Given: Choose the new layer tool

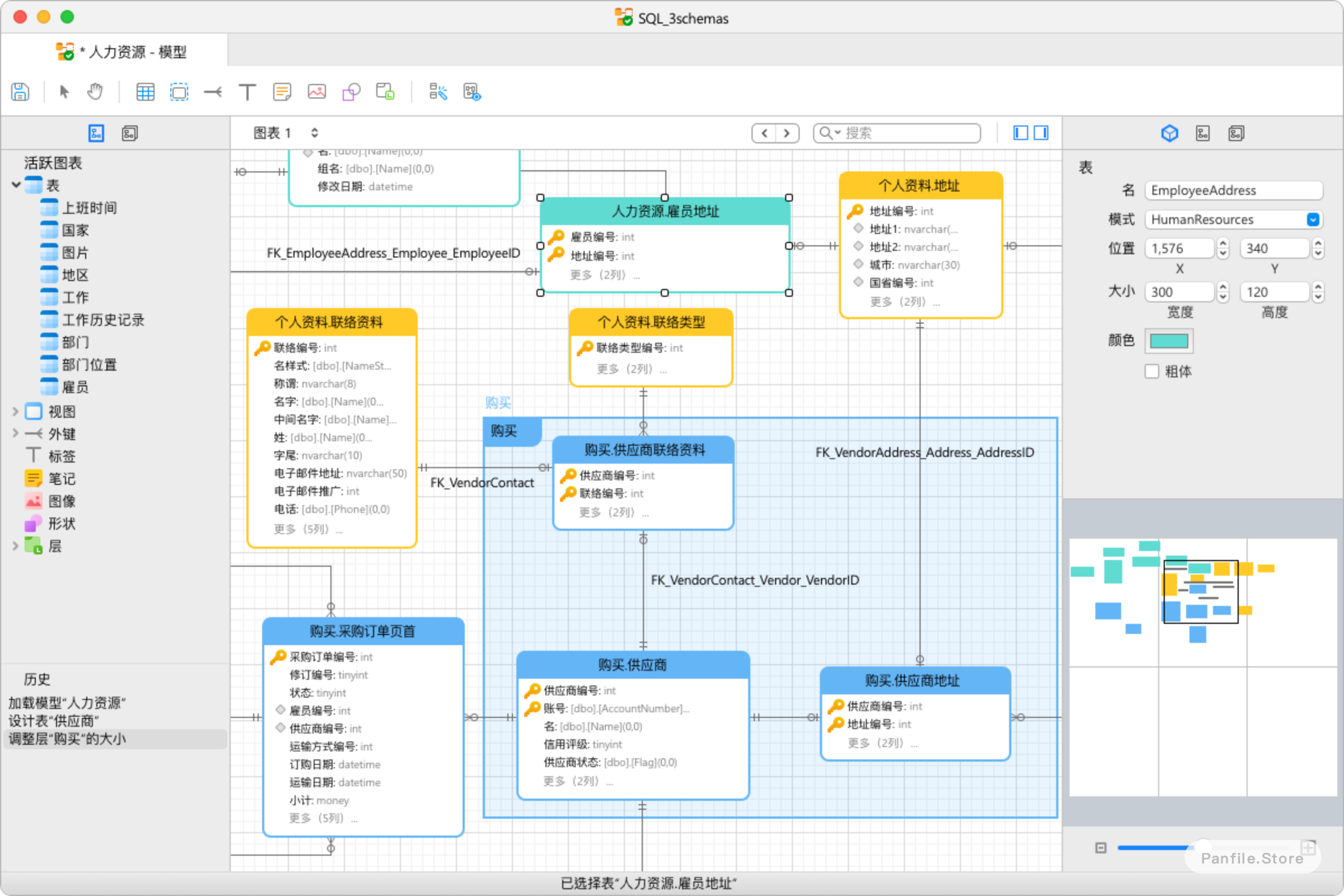Looking at the screenshot, I should pos(179,91).
